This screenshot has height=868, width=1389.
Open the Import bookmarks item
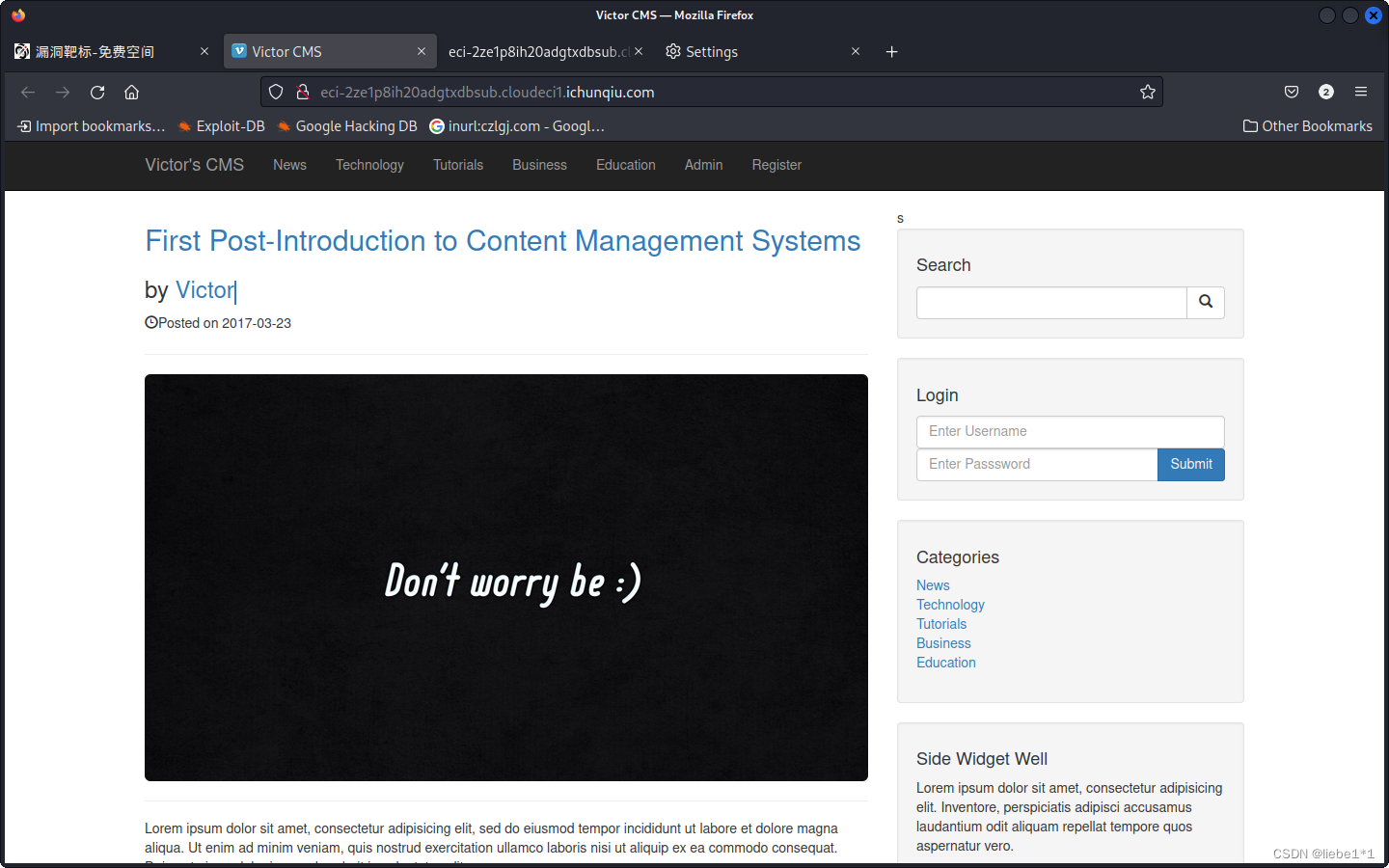[91, 126]
